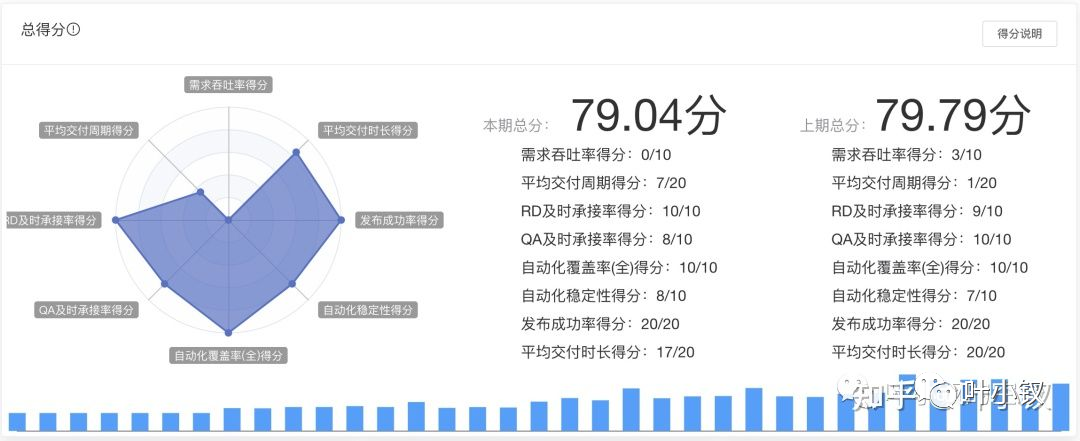Click the radar data point toward 发布成功率得分
The image size is (1080, 441).
[x=342, y=220]
